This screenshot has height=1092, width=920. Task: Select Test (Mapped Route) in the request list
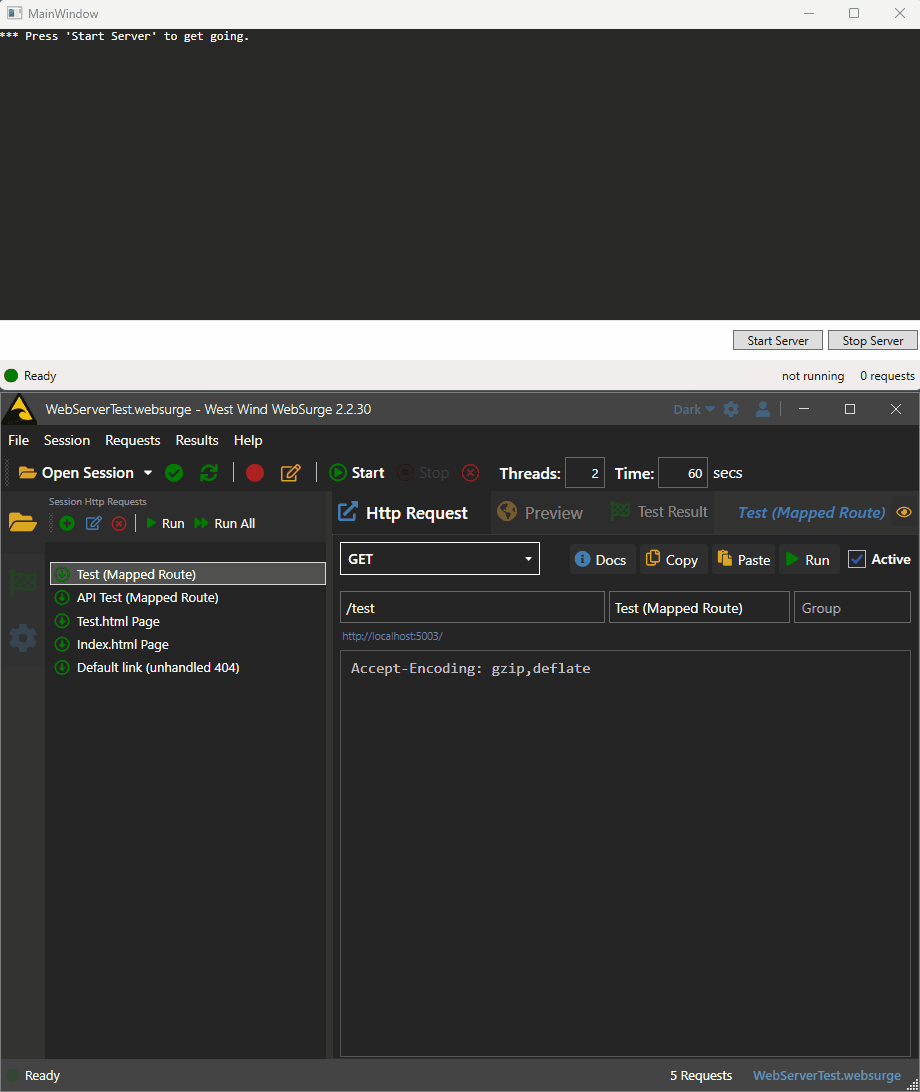188,574
